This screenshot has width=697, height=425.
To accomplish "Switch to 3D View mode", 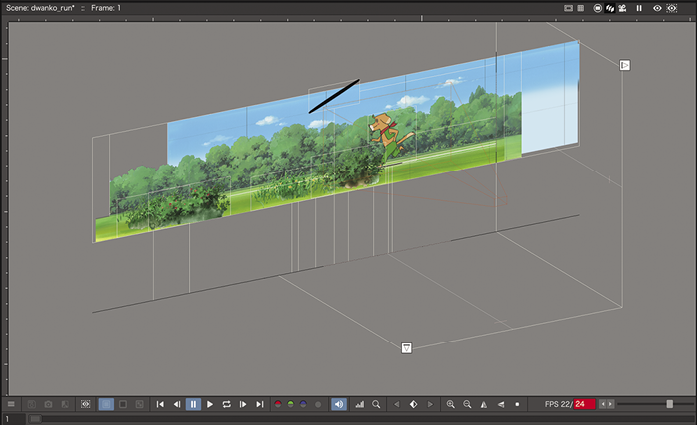I will pyautogui.click(x=610, y=8).
